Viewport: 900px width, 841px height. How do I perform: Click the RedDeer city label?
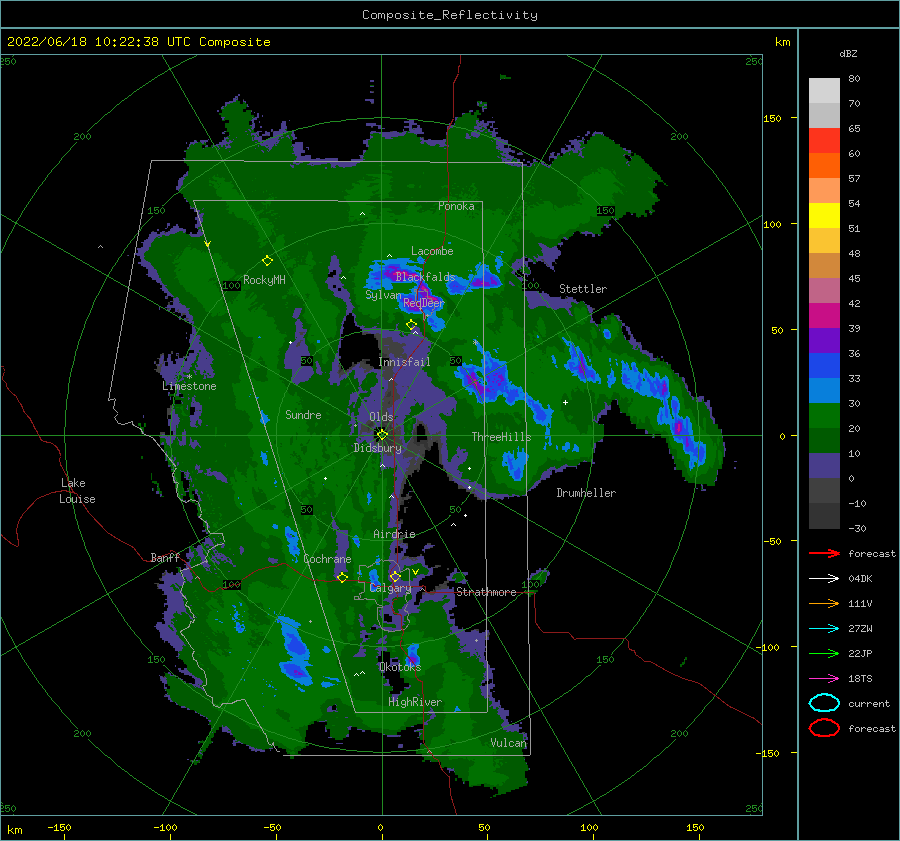click(424, 303)
